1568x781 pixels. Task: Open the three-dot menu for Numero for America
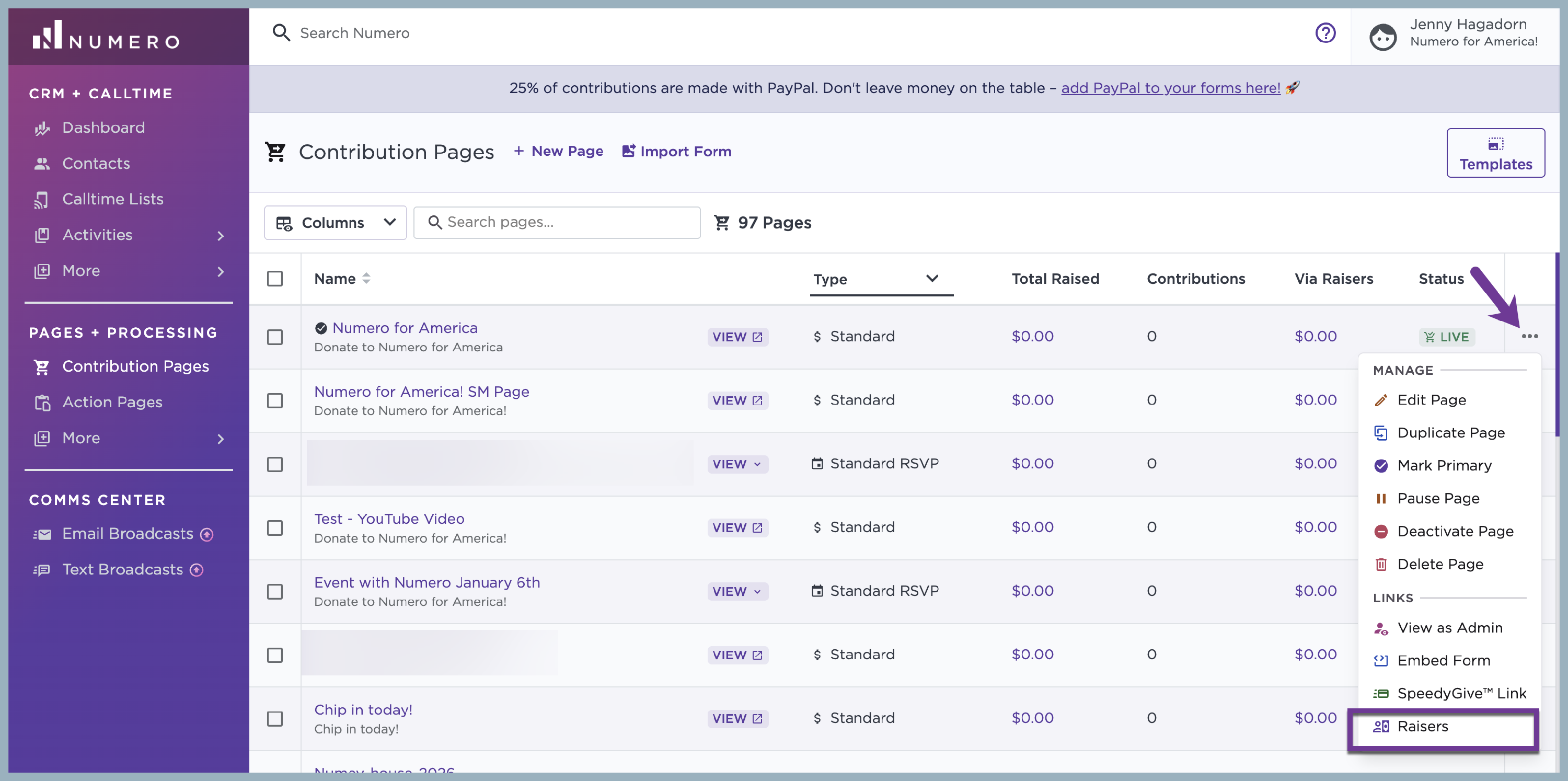point(1529,336)
